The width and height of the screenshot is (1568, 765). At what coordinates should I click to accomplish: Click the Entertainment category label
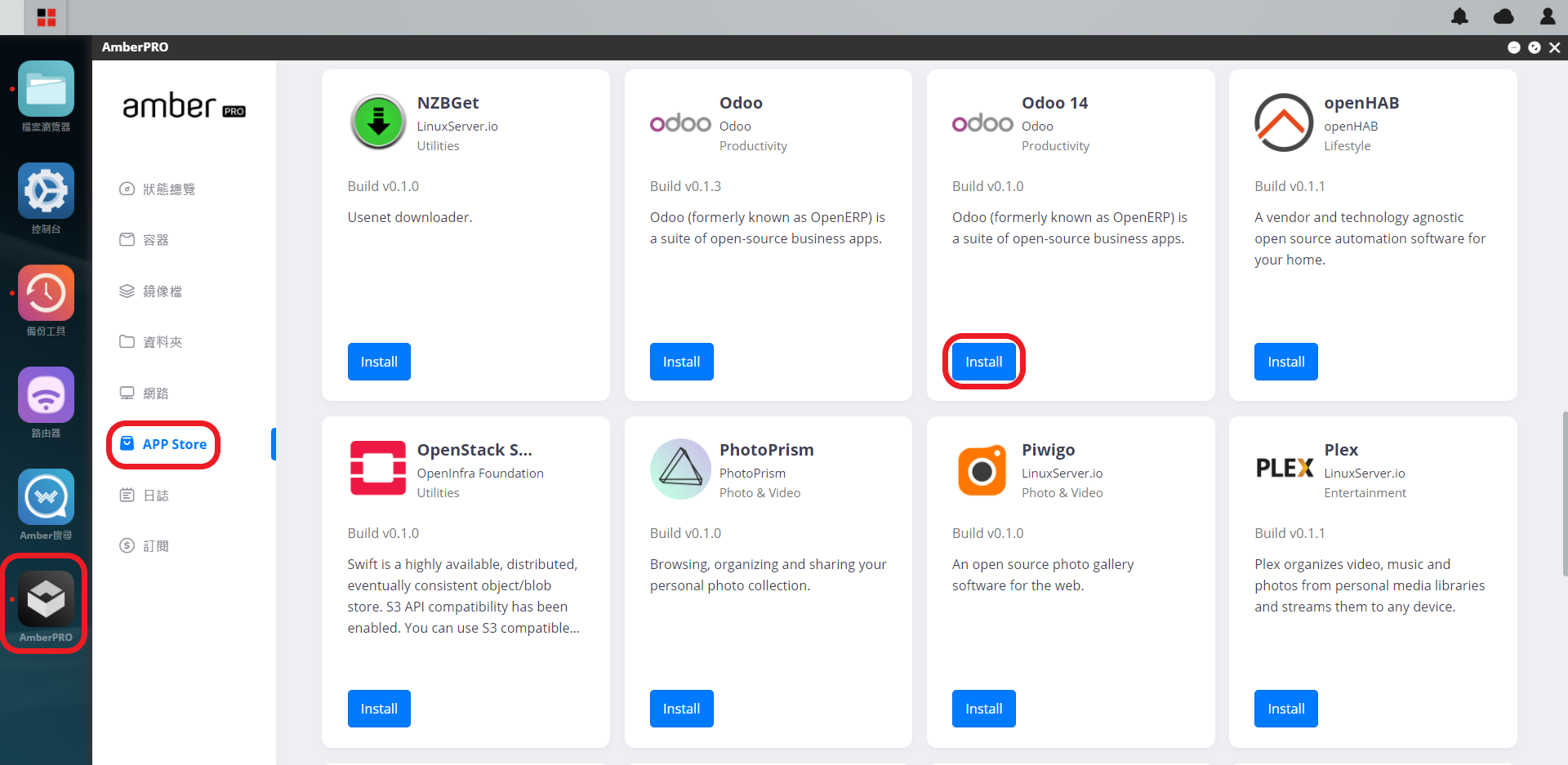[1365, 493]
